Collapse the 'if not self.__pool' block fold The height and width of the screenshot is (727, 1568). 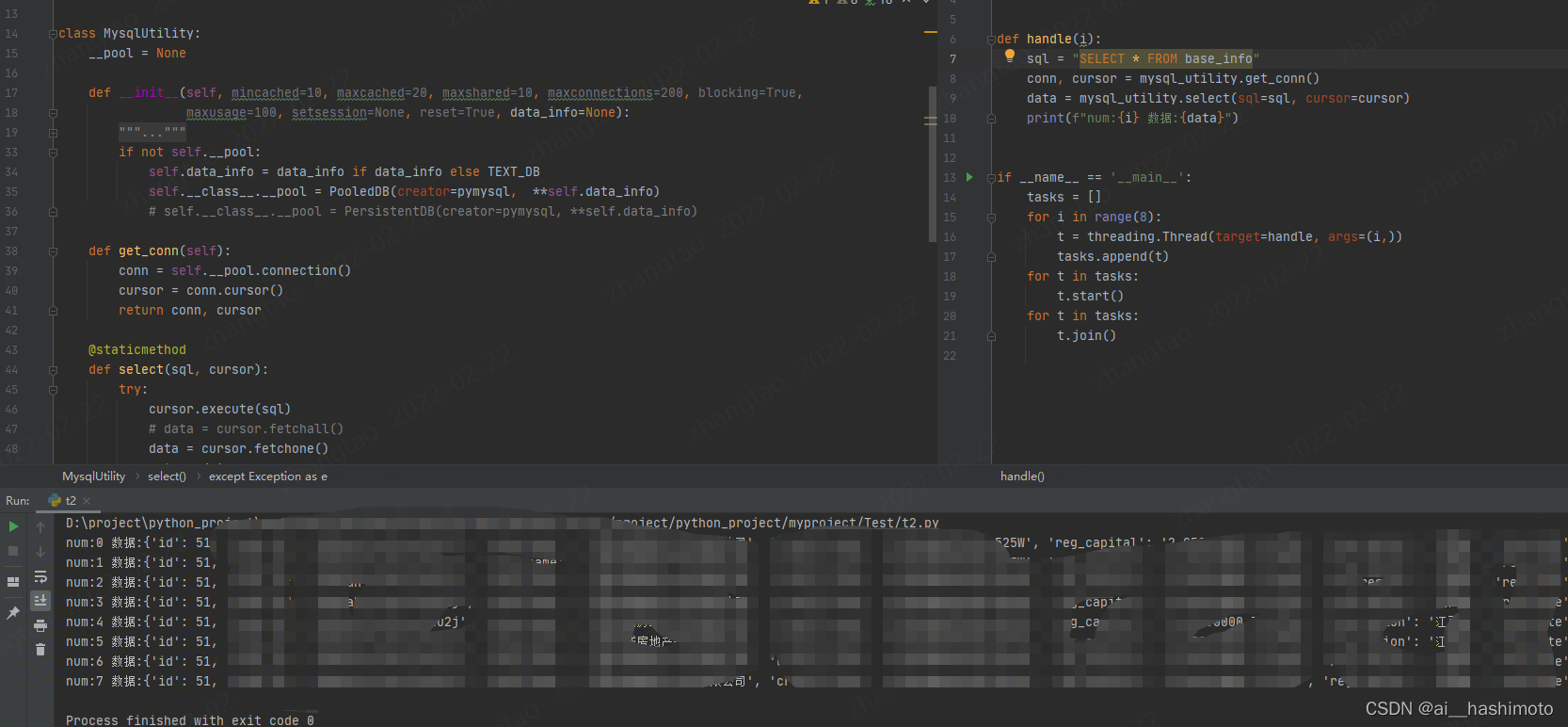tap(53, 153)
